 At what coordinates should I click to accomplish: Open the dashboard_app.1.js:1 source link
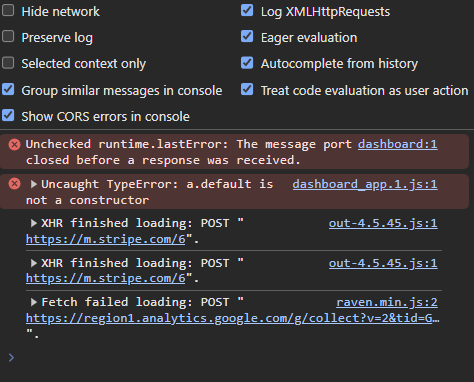(365, 184)
